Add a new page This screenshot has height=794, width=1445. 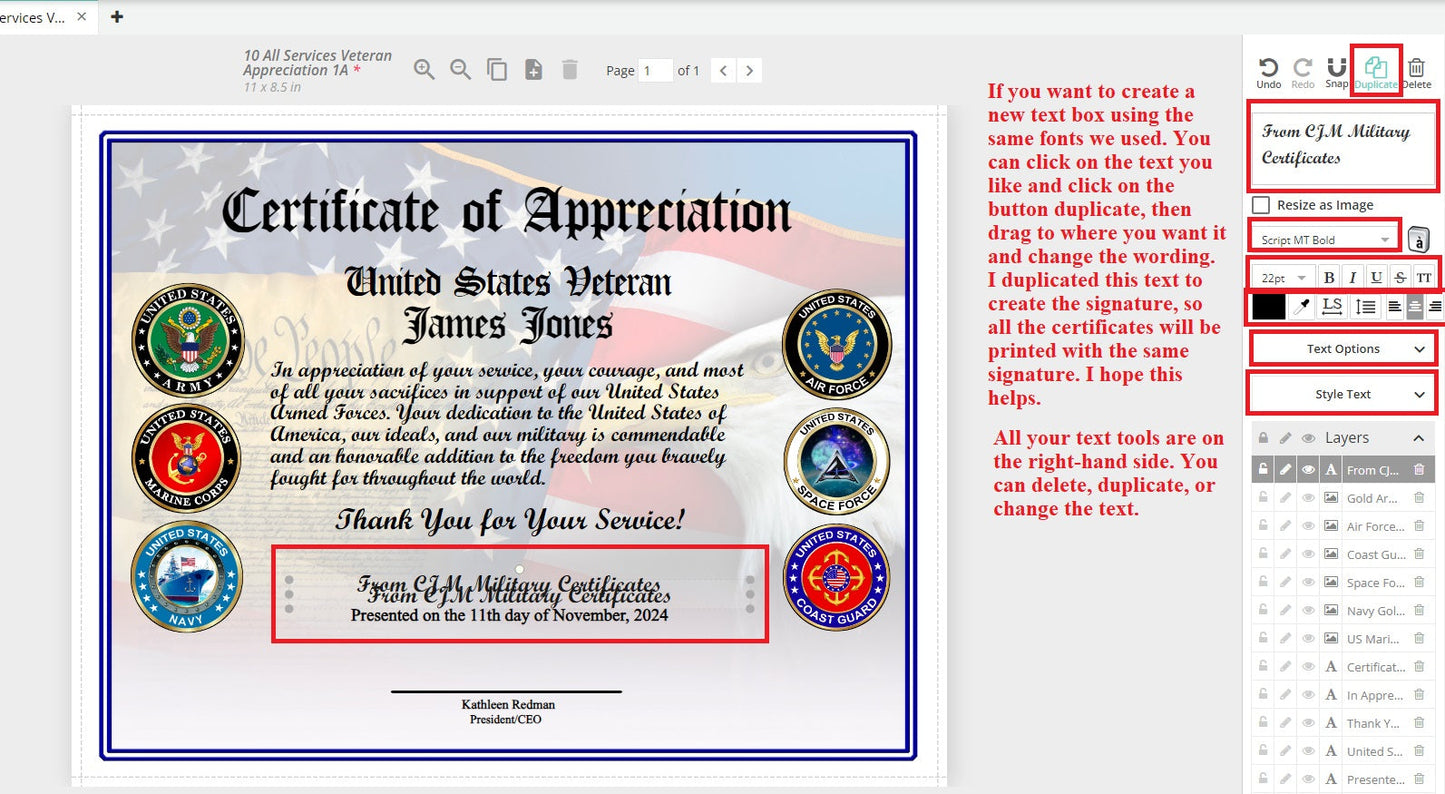[534, 70]
